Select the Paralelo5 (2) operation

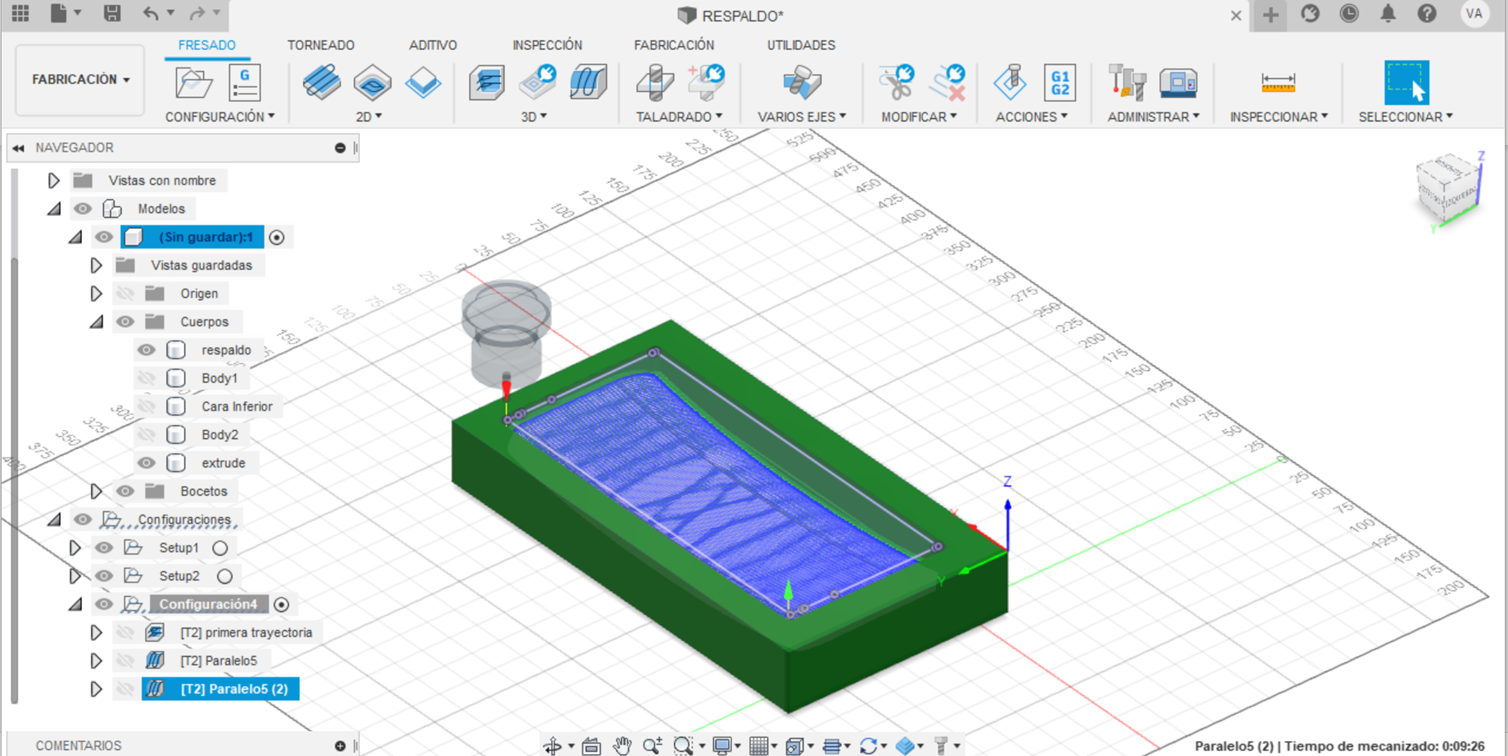[x=220, y=689]
